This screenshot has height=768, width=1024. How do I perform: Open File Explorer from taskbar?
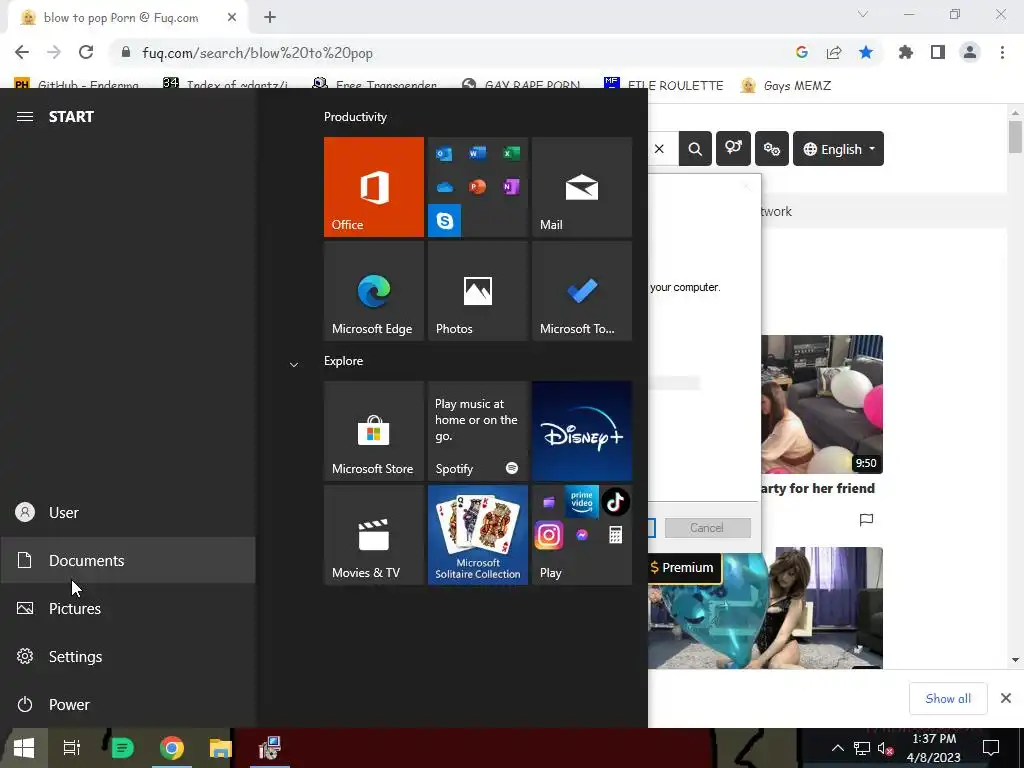[x=221, y=748]
